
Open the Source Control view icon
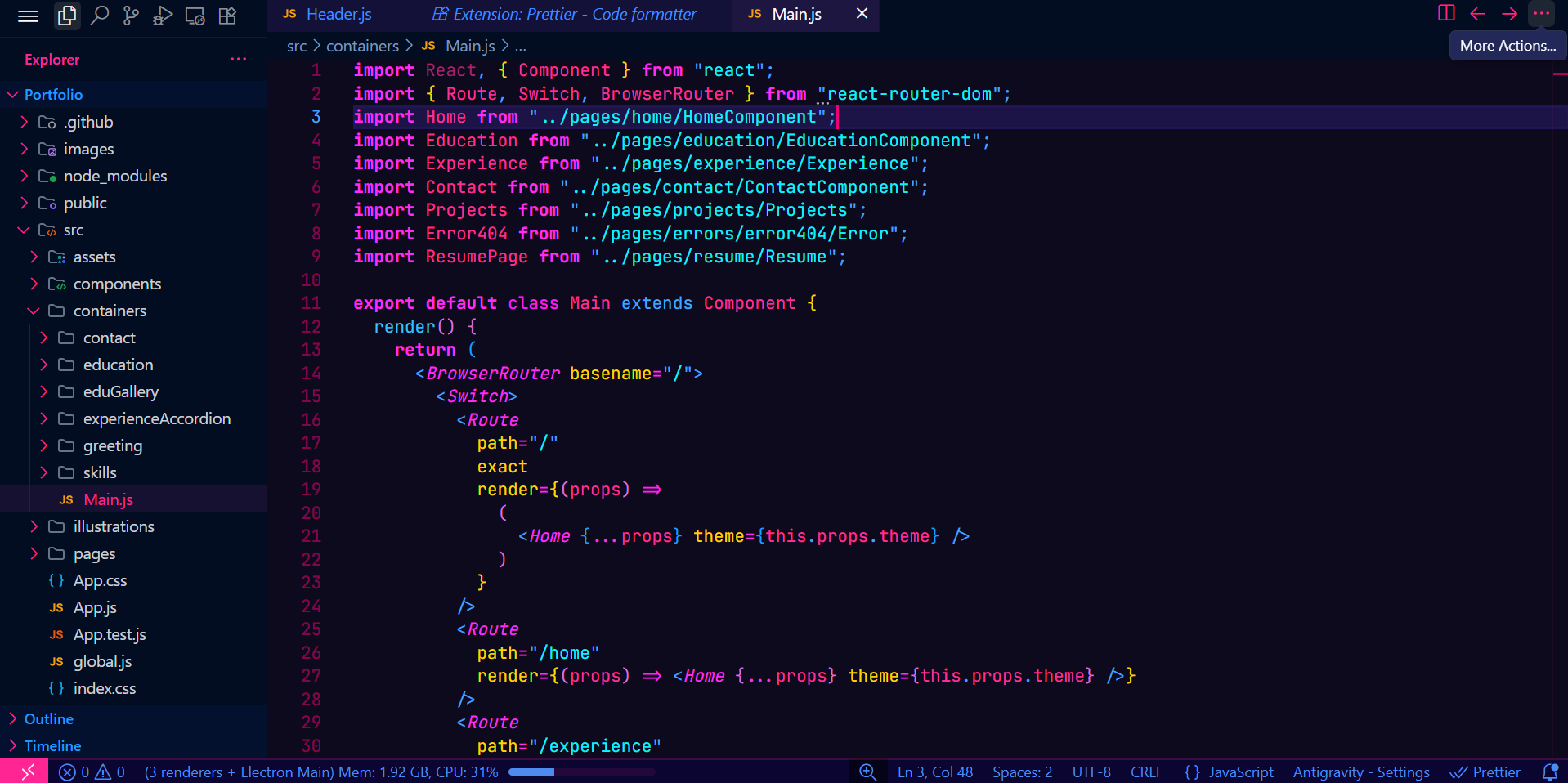tap(131, 16)
